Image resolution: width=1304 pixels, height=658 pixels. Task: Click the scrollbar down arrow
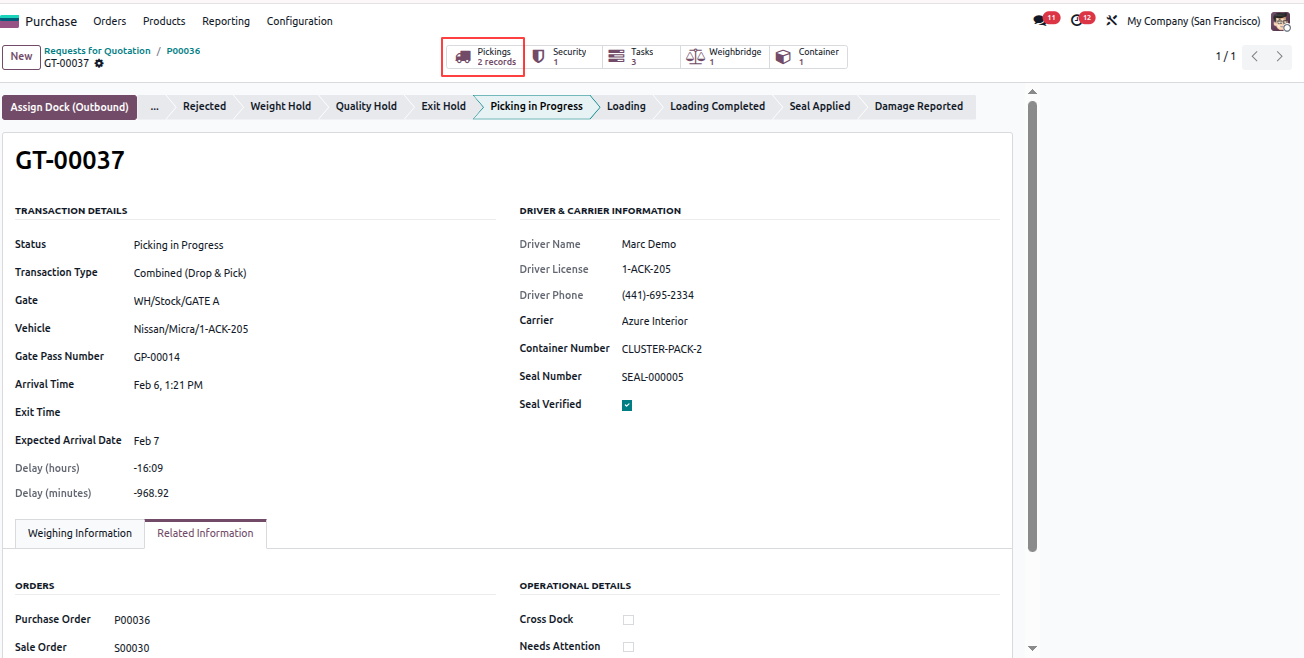point(1033,648)
